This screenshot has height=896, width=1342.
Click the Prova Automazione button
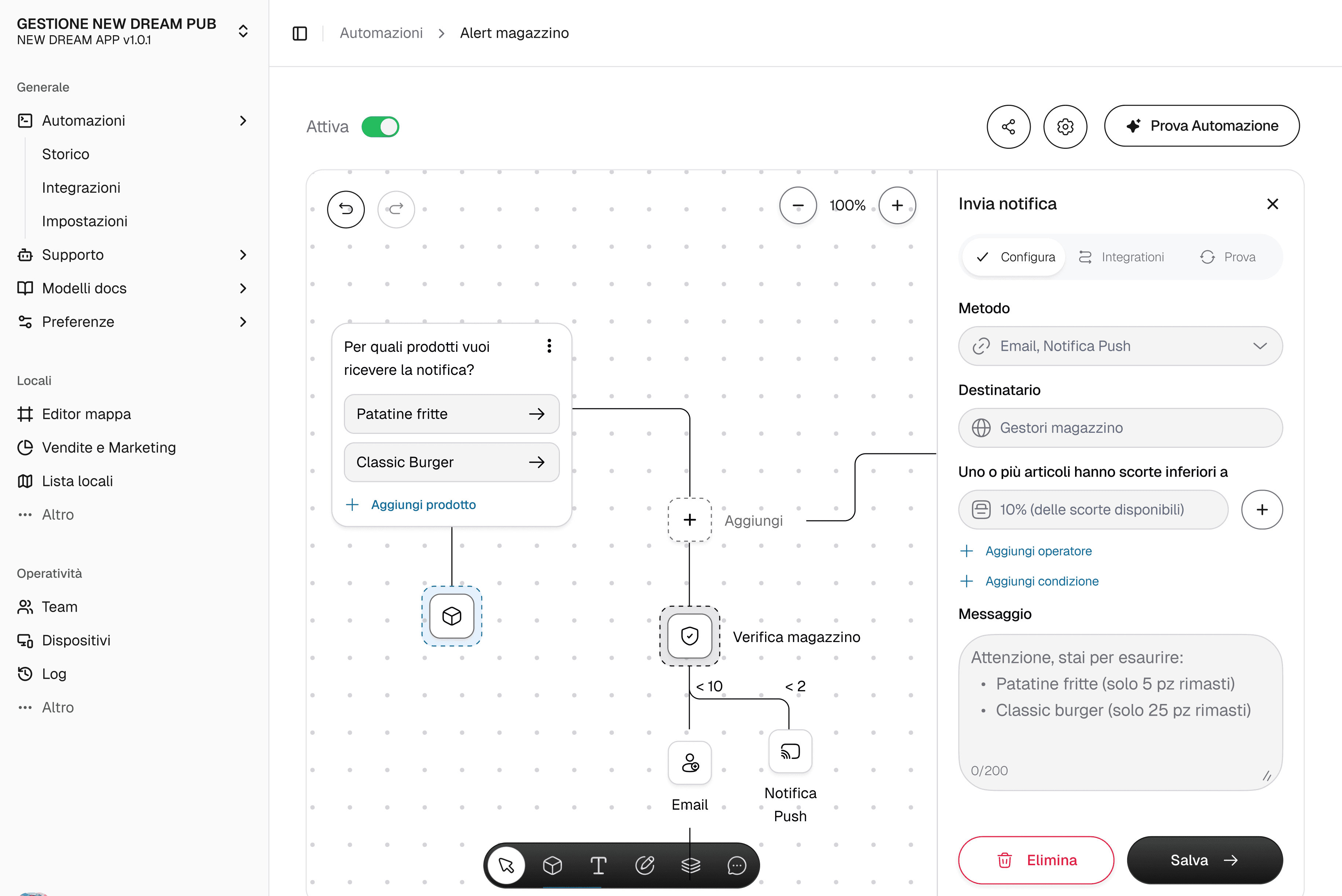click(1201, 126)
